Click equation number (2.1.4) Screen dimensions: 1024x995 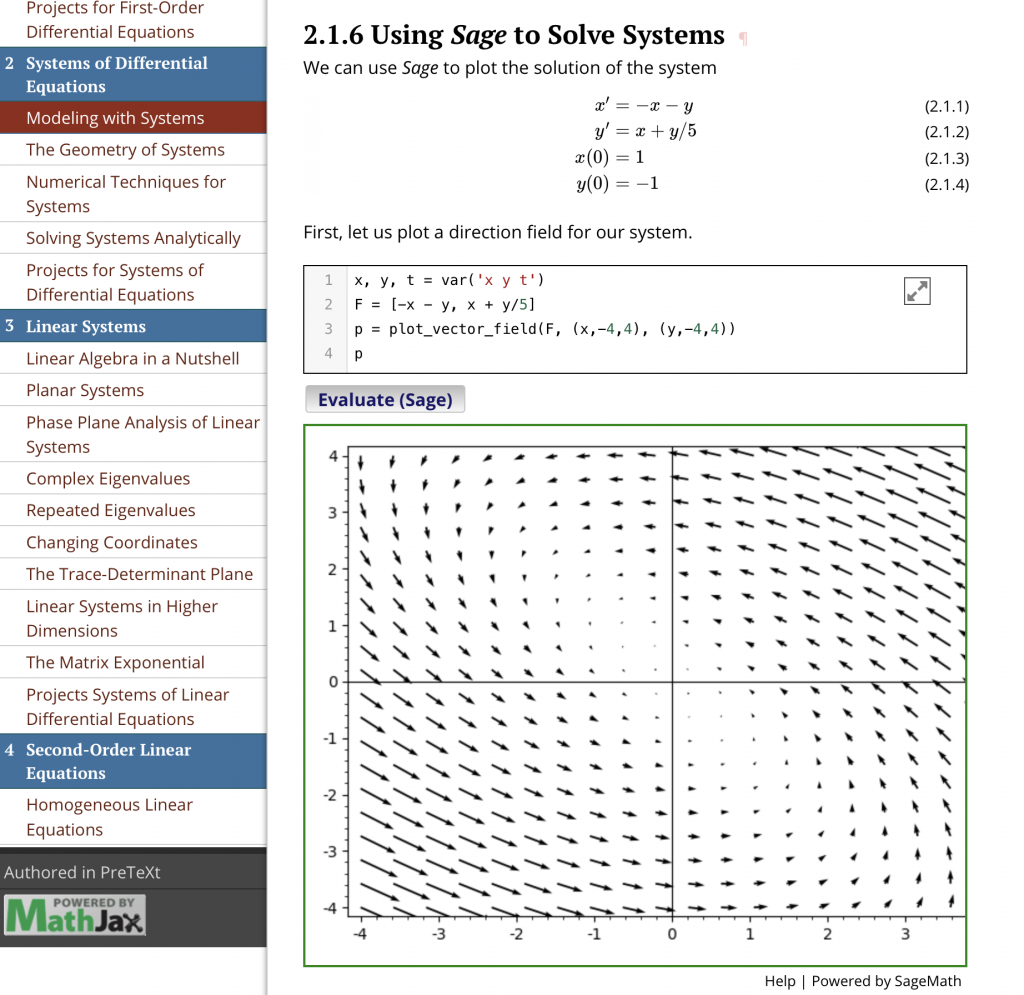[946, 184]
